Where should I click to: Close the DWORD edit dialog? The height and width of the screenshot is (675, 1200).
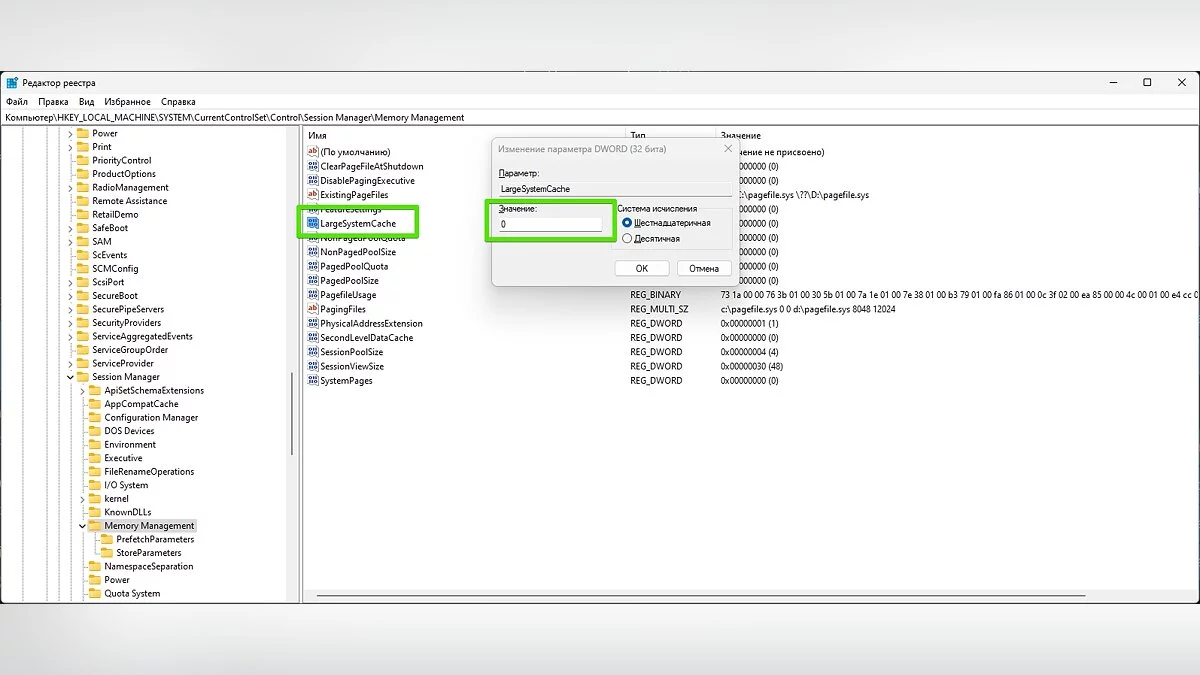[727, 149]
